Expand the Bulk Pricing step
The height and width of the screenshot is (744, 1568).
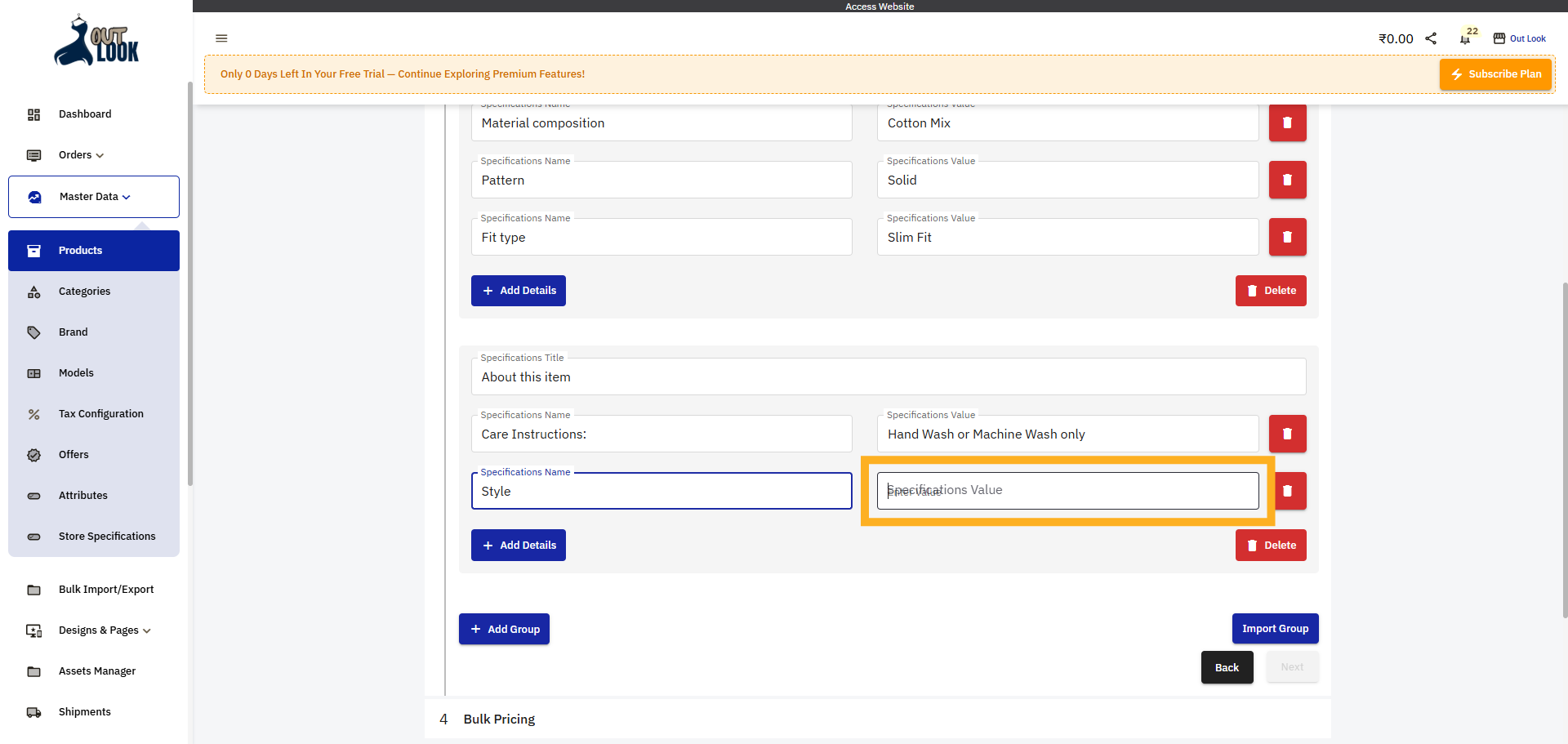click(499, 719)
